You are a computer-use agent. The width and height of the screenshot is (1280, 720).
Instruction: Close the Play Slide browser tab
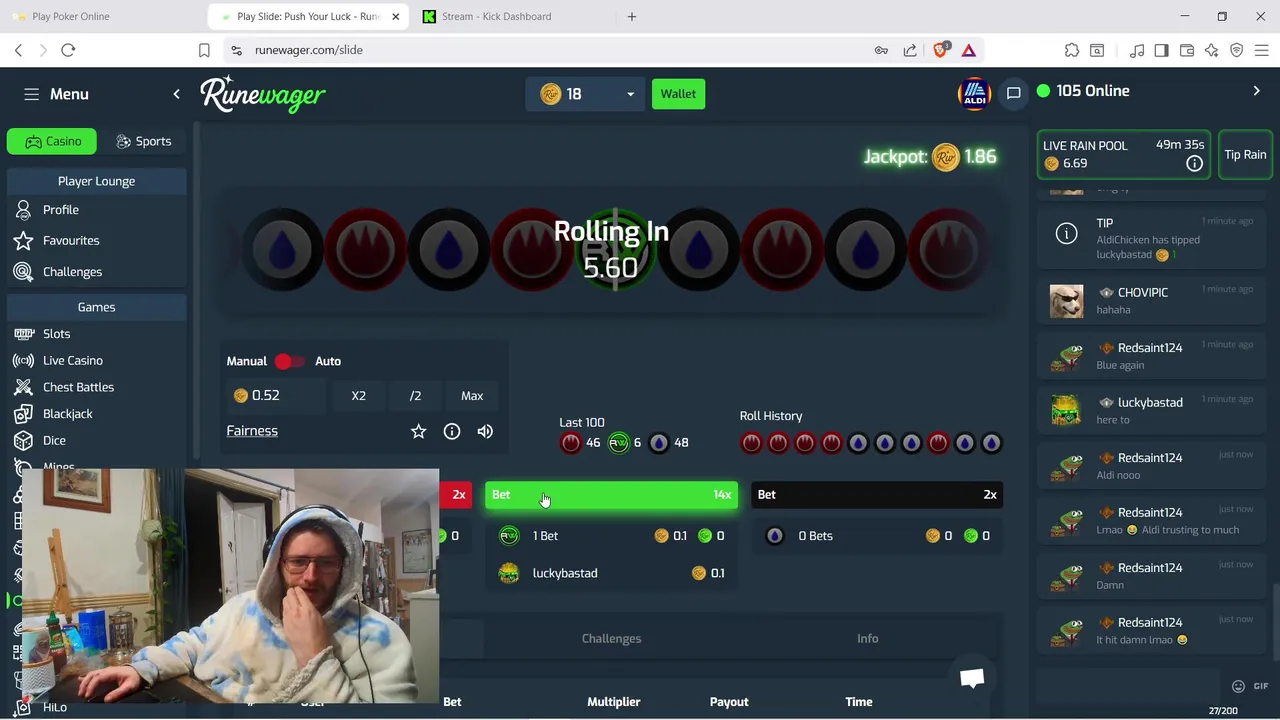coord(395,17)
